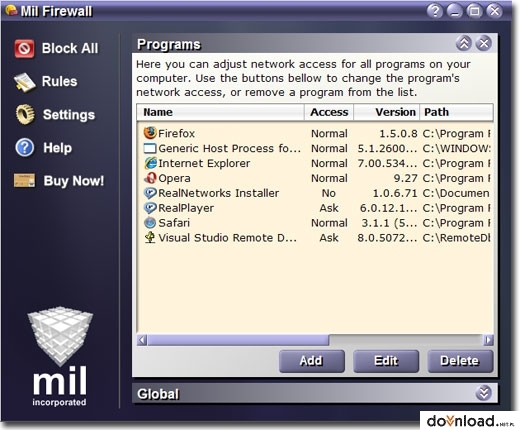The height and width of the screenshot is (430, 520).
Task: Click the red Block All icon
Action: click(24, 49)
